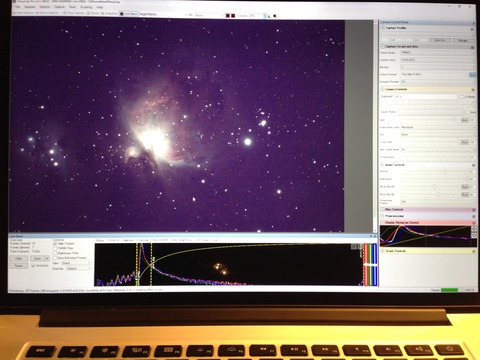Open the Options menu

point(45,7)
